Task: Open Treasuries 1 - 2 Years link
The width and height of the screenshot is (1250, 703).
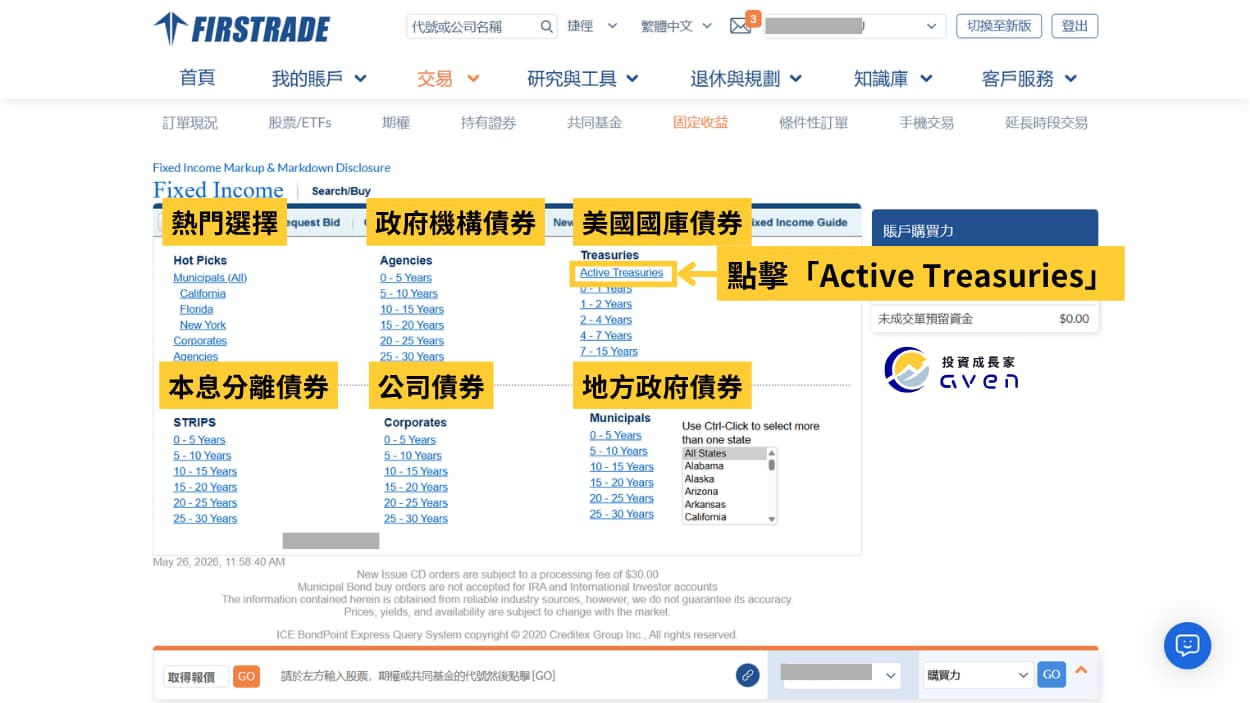Action: 606,304
